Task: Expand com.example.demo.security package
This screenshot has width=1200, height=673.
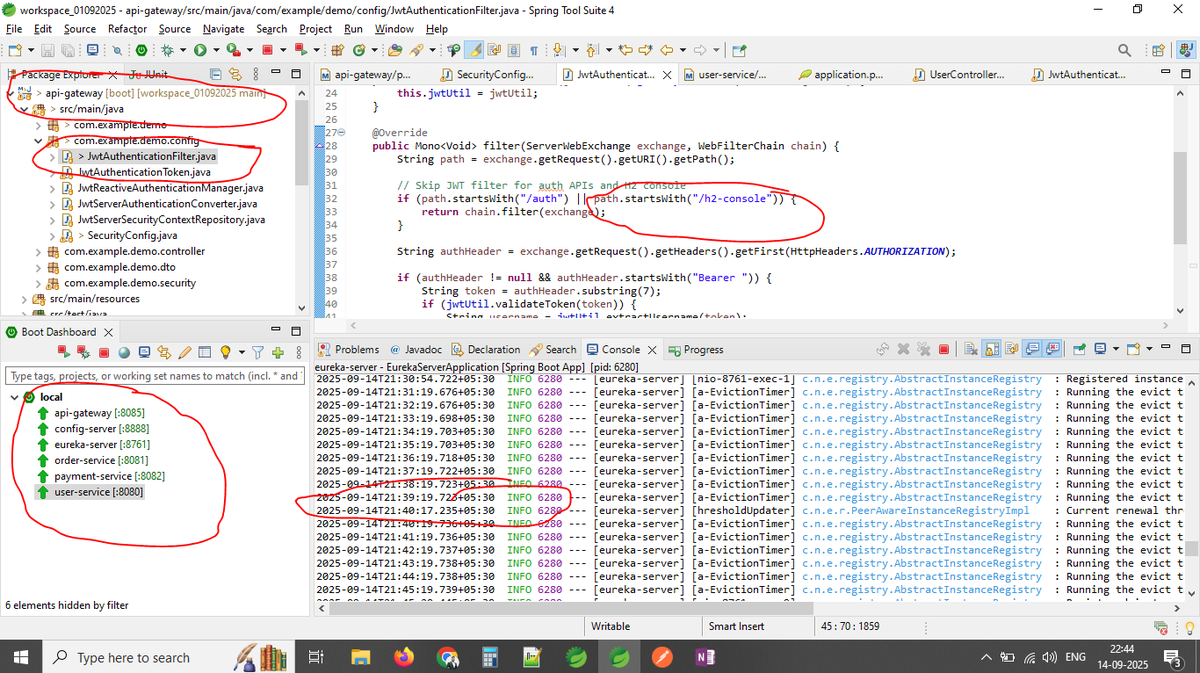Action: pyautogui.click(x=38, y=283)
